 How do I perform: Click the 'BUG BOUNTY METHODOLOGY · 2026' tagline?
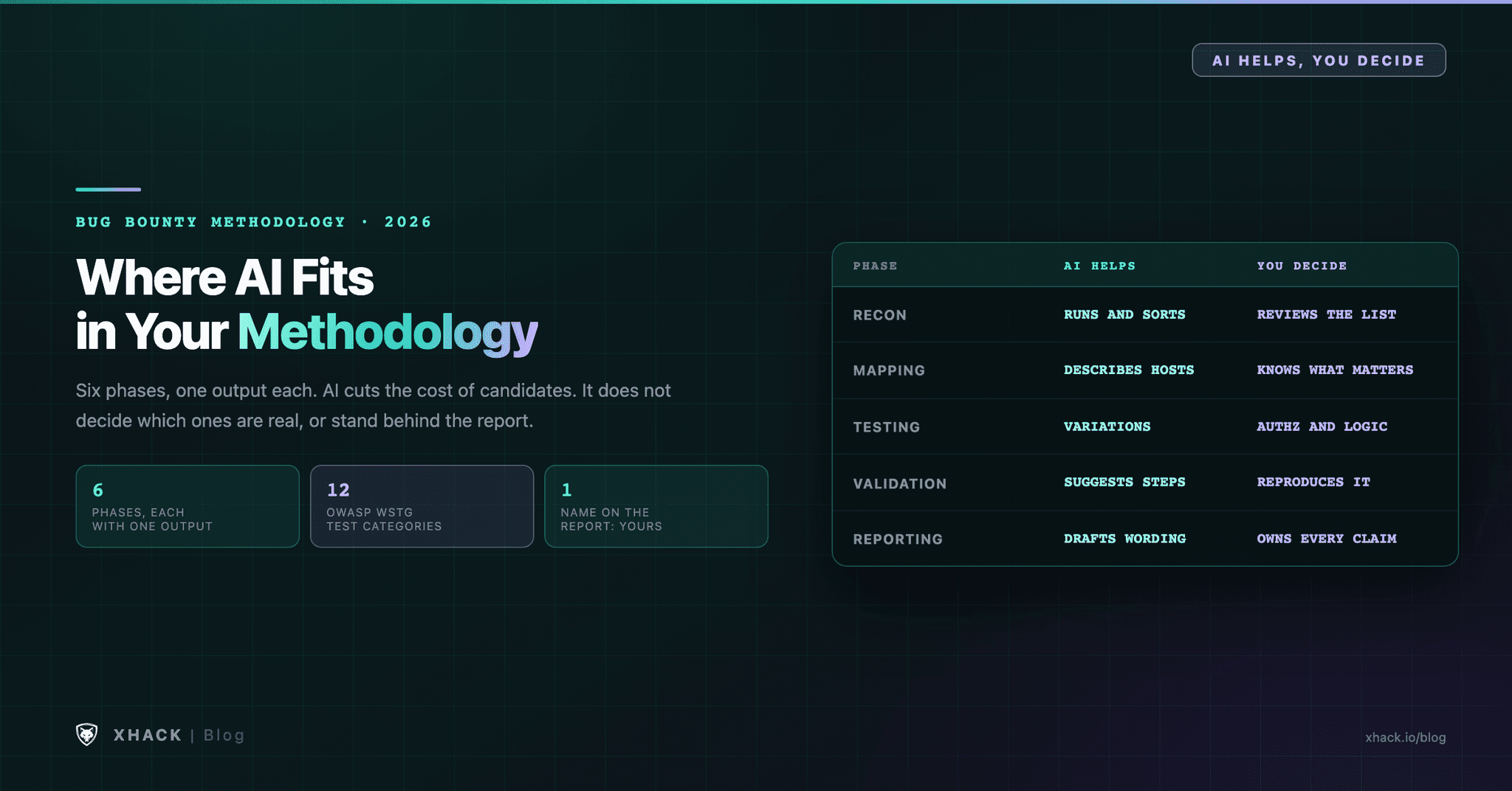[253, 222]
